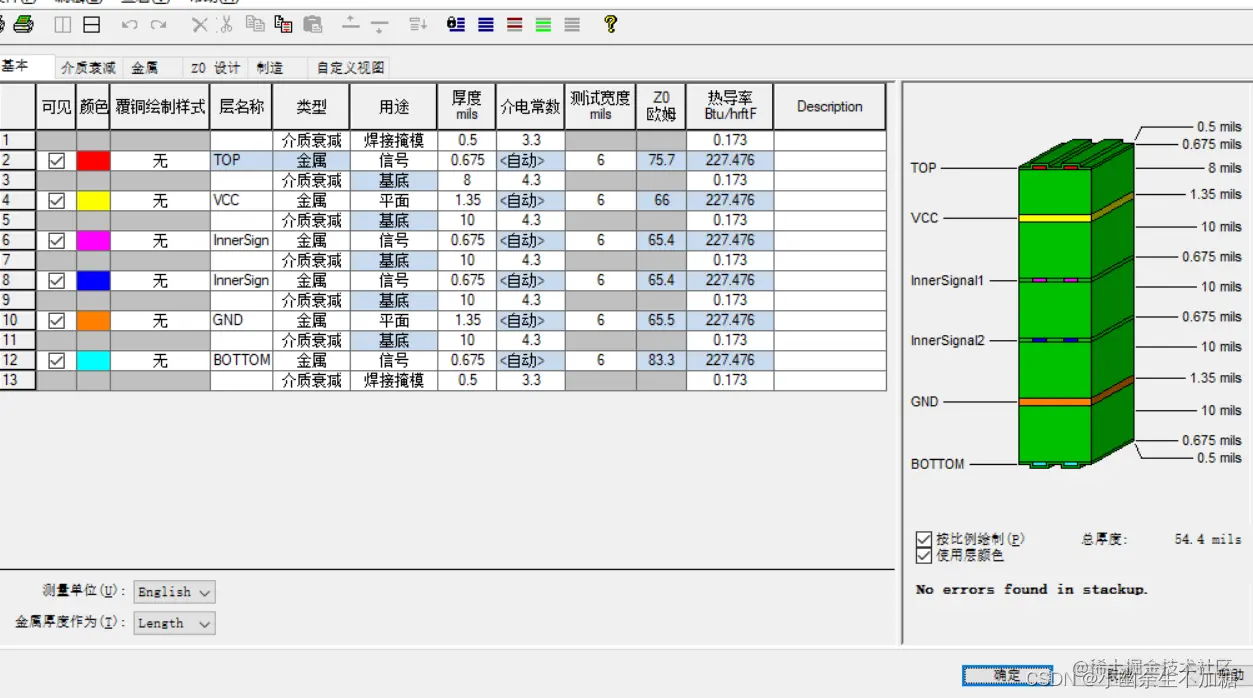The image size is (1253, 698).
Task: Open help with the yellow question mark
Action: (x=611, y=24)
